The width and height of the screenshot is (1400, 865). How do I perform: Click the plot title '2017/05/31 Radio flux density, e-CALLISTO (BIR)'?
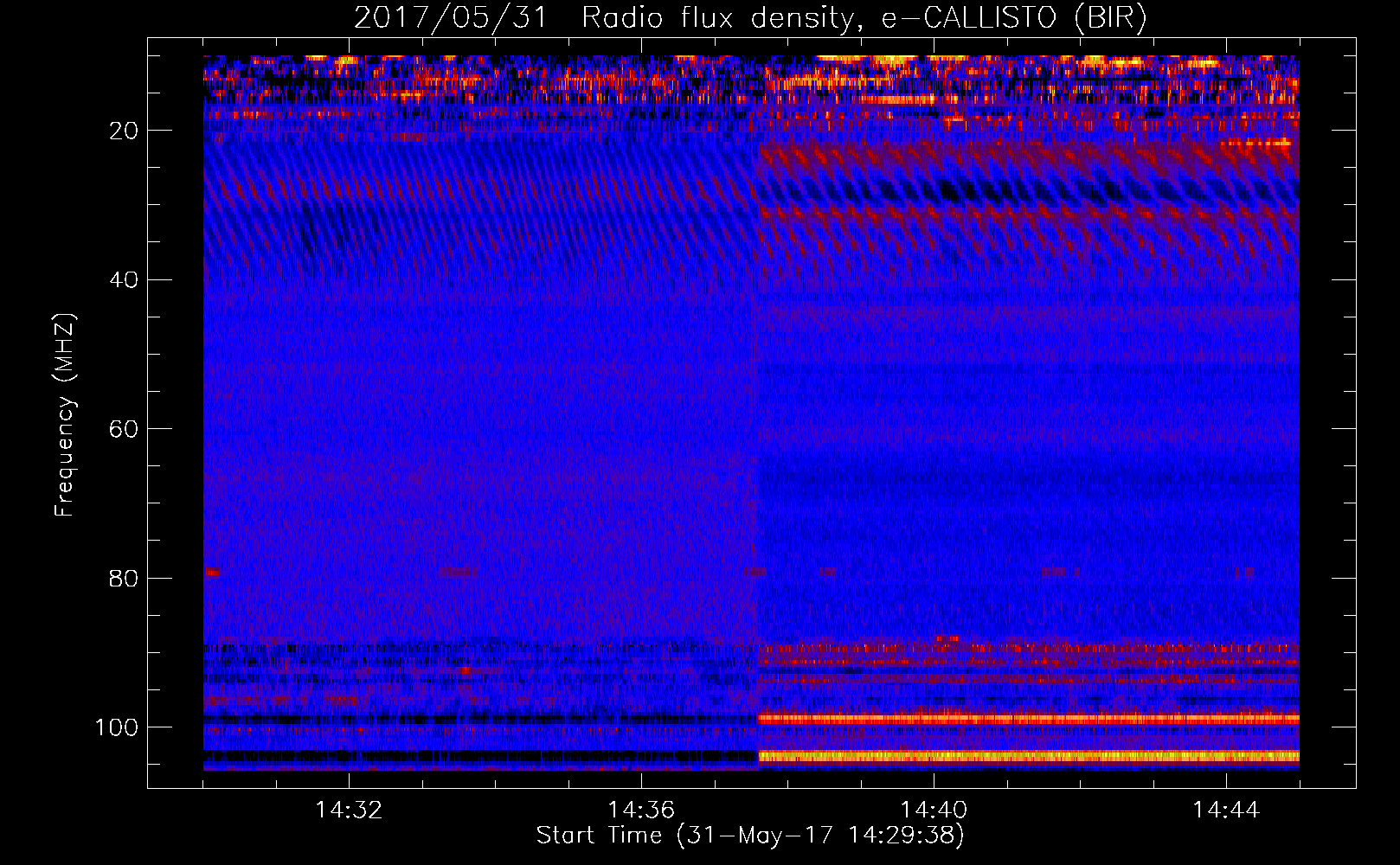pyautogui.click(x=750, y=18)
